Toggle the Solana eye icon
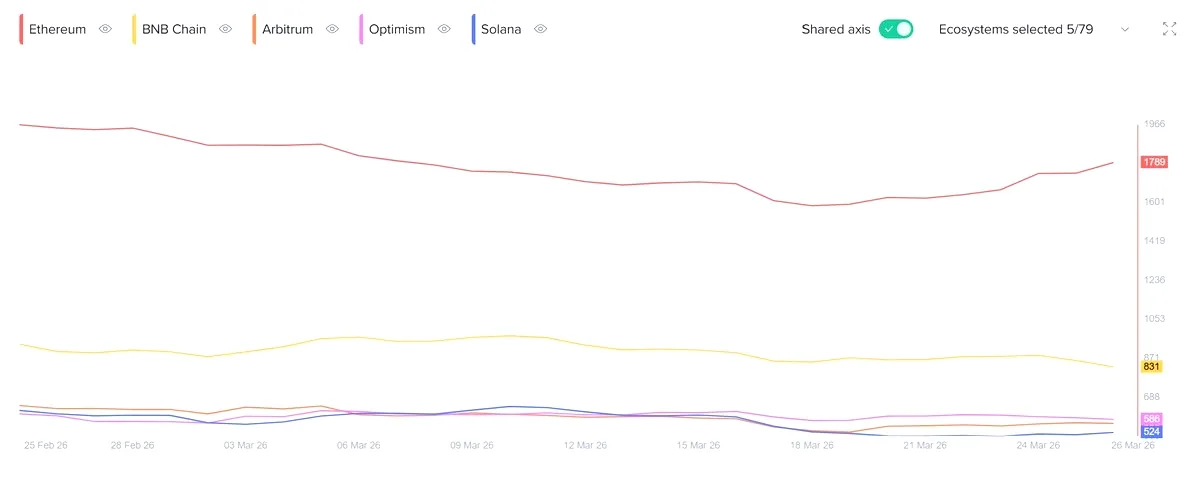Screen dimensions: 1200x479 point(540,29)
